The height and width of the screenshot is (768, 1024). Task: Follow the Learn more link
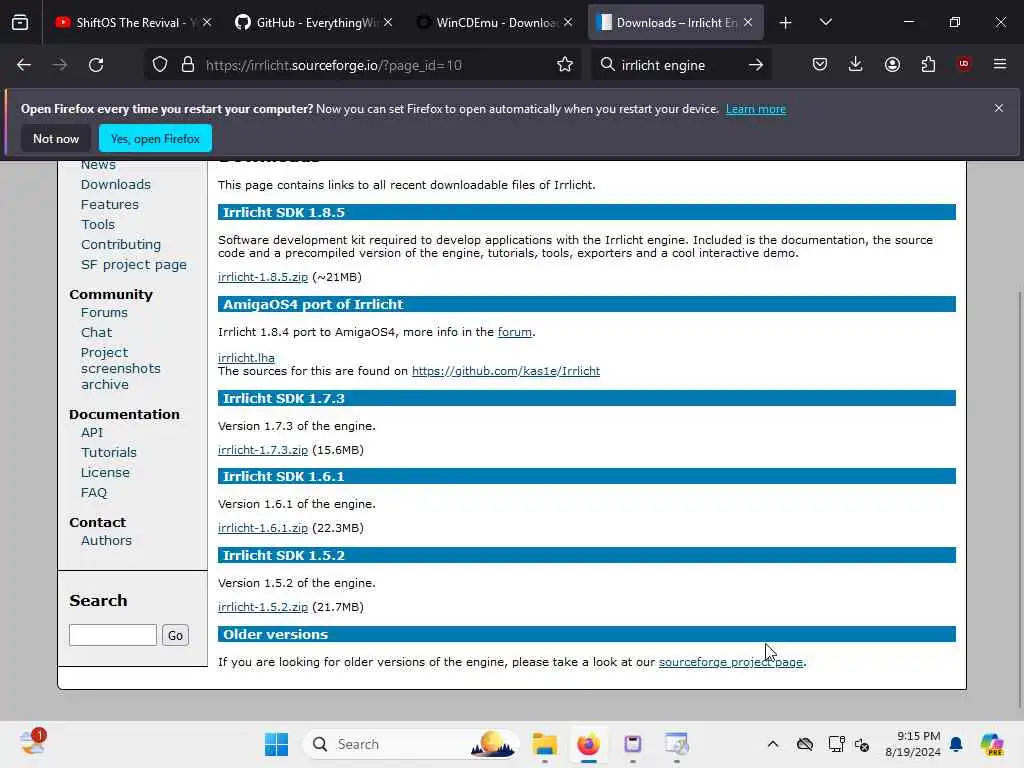coord(756,109)
